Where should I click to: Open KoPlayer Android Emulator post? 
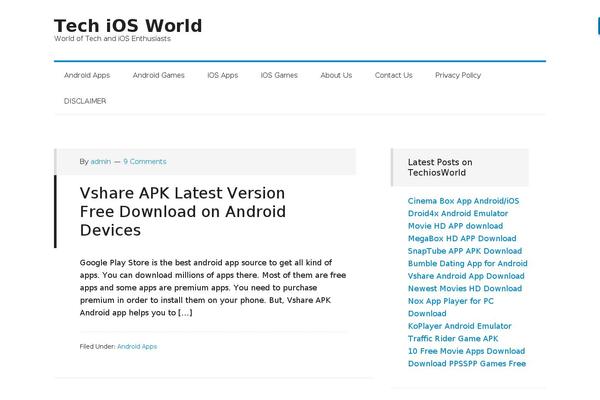pyautogui.click(x=459, y=326)
